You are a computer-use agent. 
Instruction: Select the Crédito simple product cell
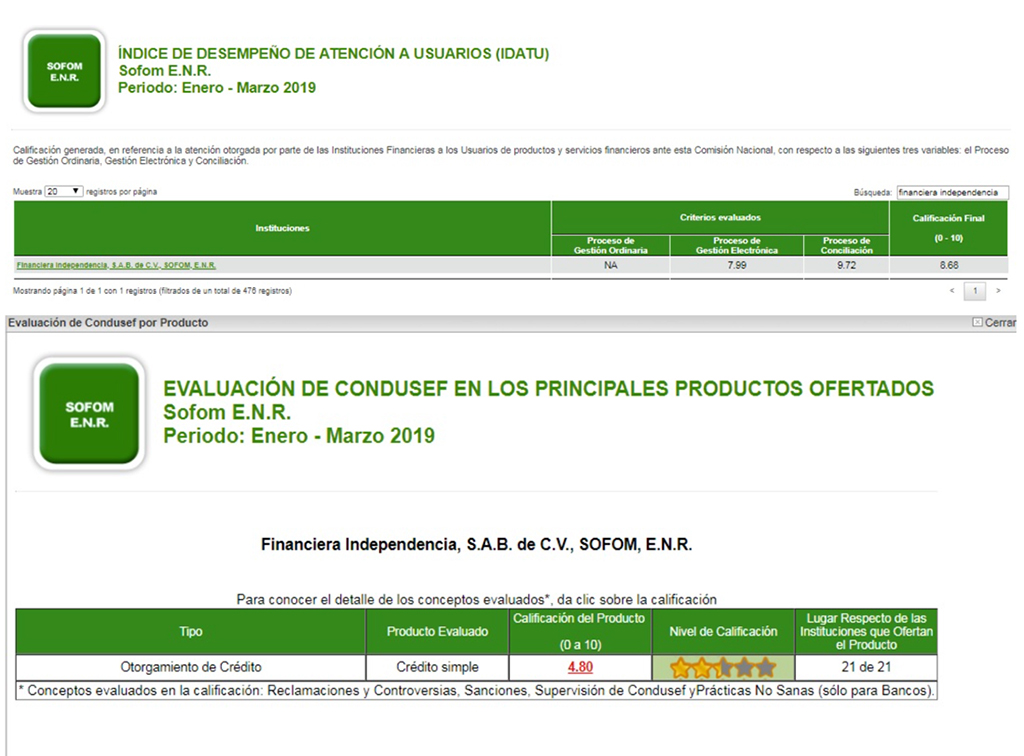(x=437, y=667)
